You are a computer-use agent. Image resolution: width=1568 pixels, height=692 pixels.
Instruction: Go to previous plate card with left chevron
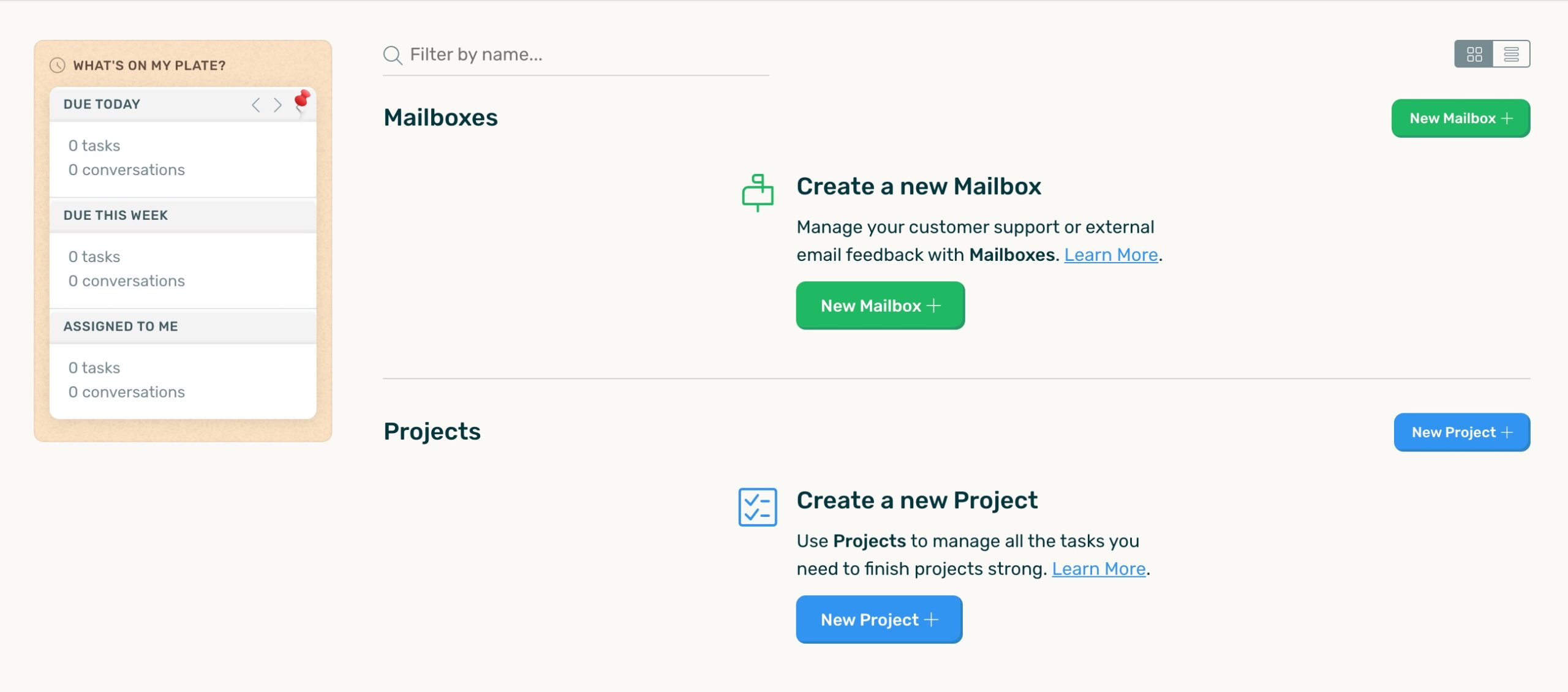point(256,105)
